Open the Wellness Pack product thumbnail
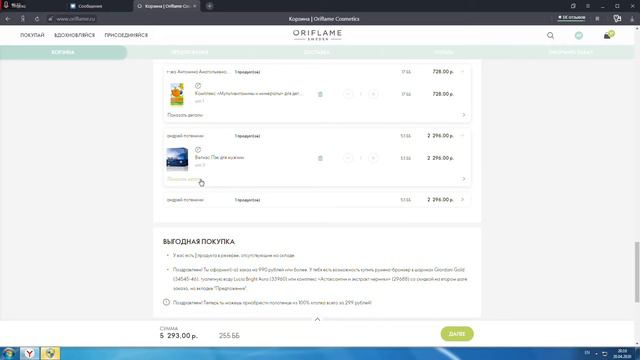The image size is (640, 360). coord(177,158)
